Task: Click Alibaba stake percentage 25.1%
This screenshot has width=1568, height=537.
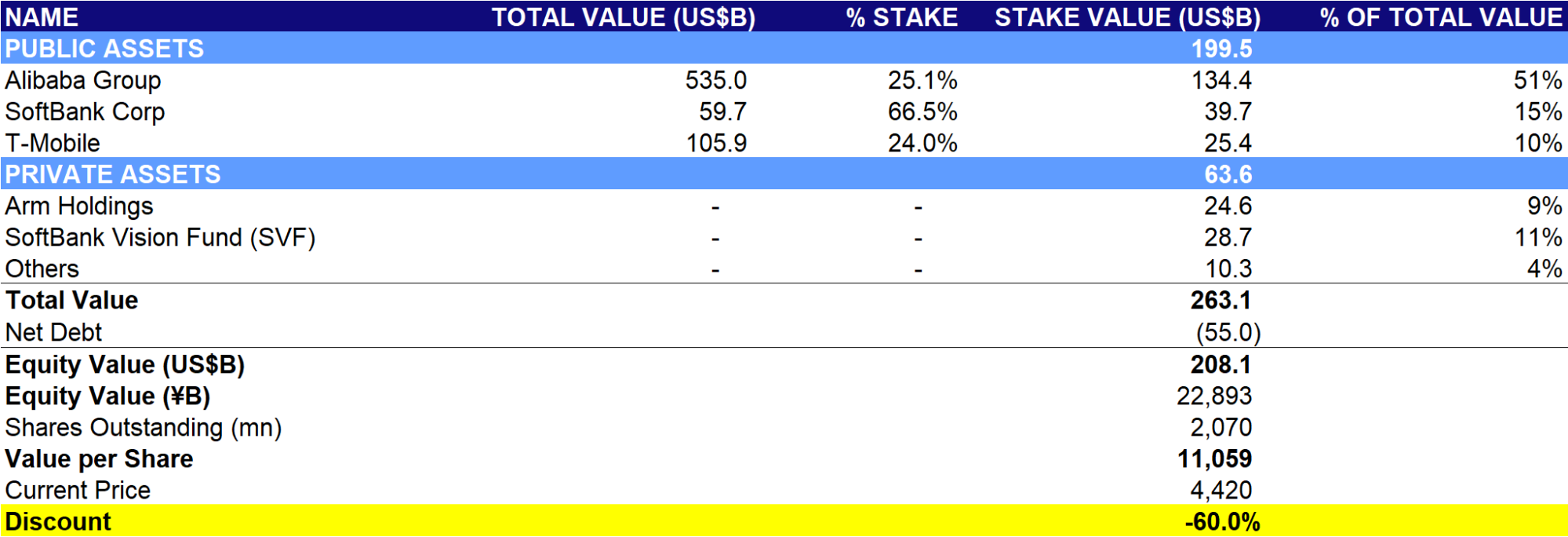Action: [x=922, y=80]
